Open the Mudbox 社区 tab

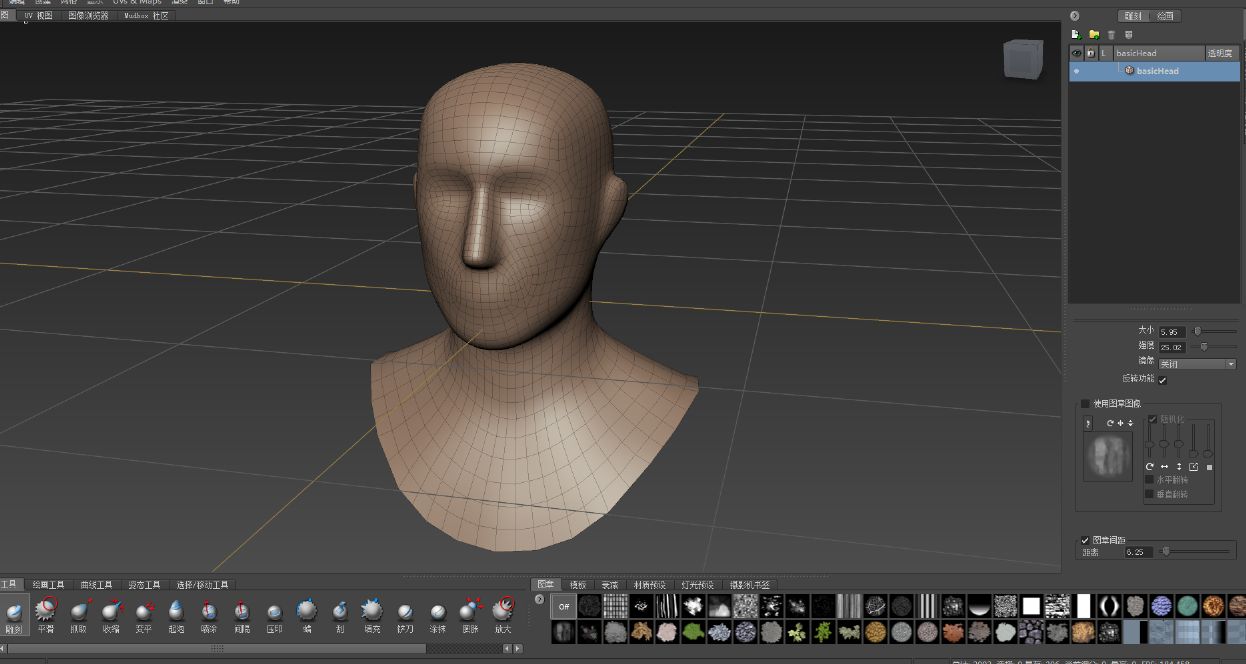[146, 16]
